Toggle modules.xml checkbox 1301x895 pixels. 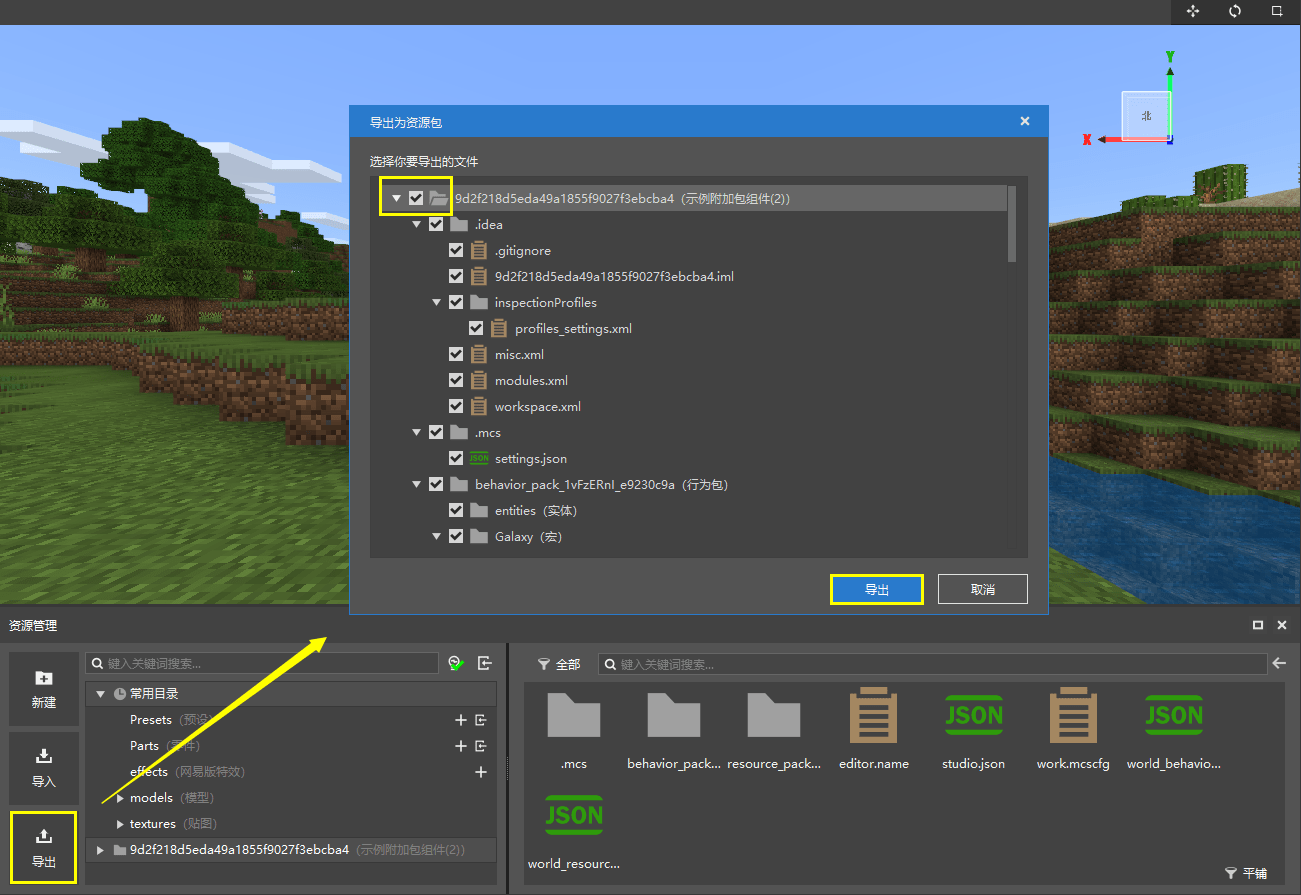click(456, 380)
